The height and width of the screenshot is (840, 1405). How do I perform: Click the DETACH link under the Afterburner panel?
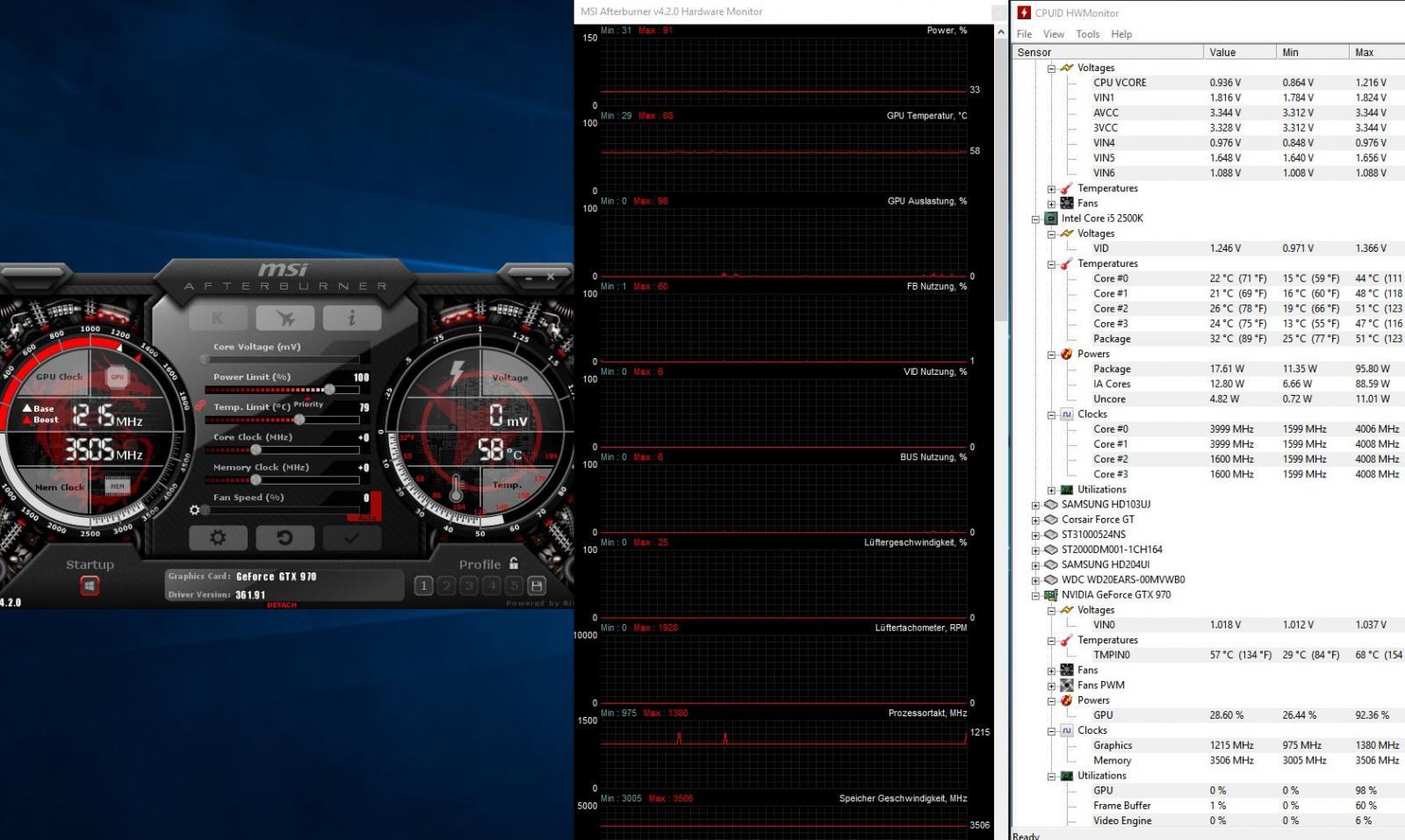[x=282, y=605]
